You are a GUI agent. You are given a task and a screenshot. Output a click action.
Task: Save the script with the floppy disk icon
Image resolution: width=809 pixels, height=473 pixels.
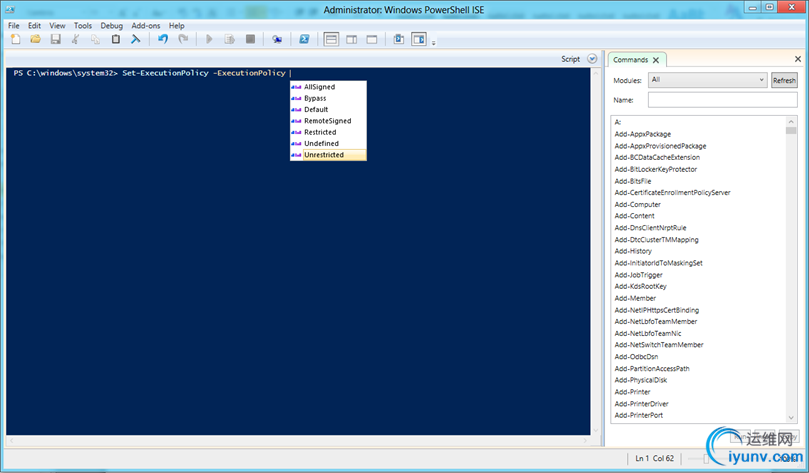(x=55, y=39)
